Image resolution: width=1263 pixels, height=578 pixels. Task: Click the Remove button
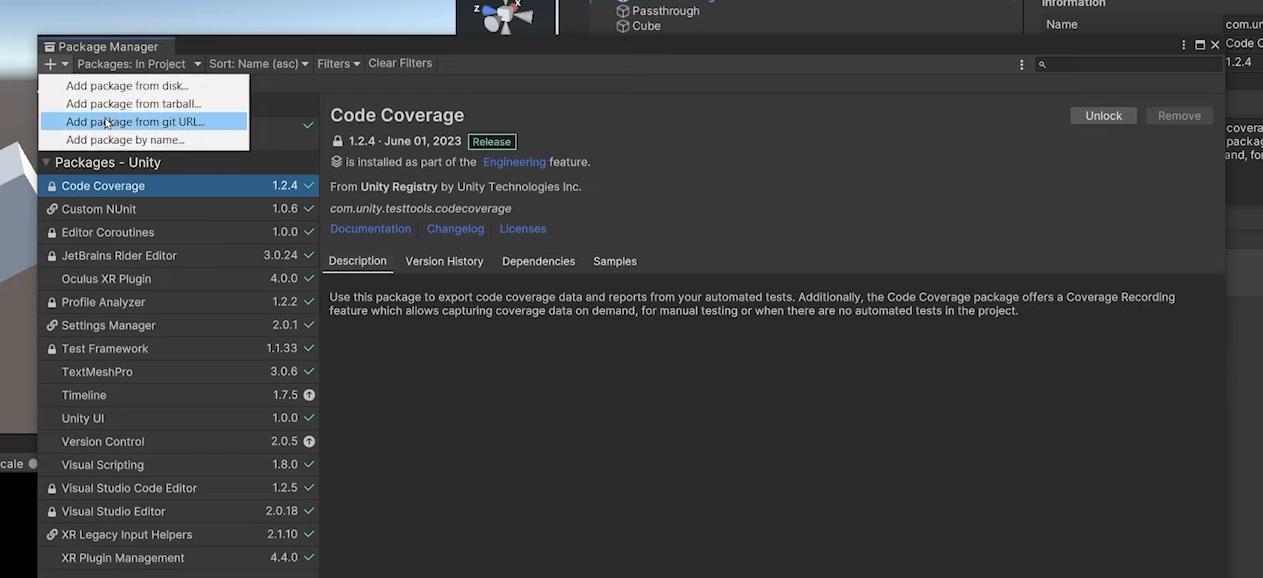[1179, 116]
